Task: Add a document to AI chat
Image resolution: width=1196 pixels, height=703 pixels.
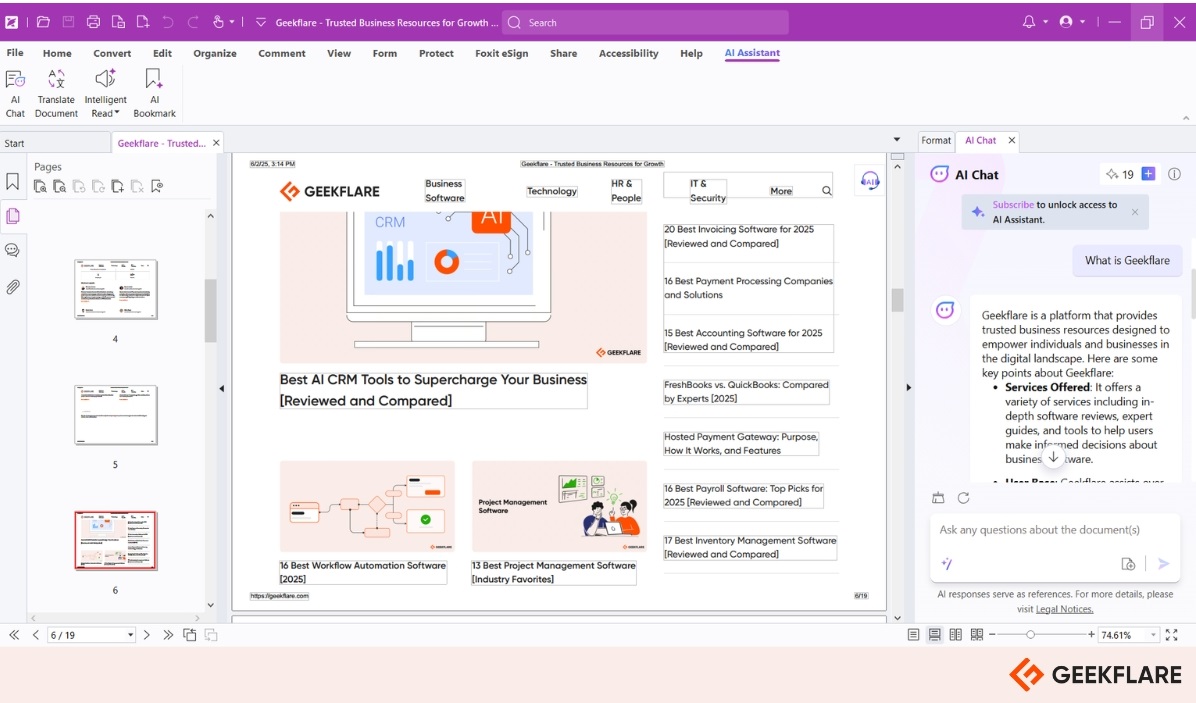Action: 1128,563
